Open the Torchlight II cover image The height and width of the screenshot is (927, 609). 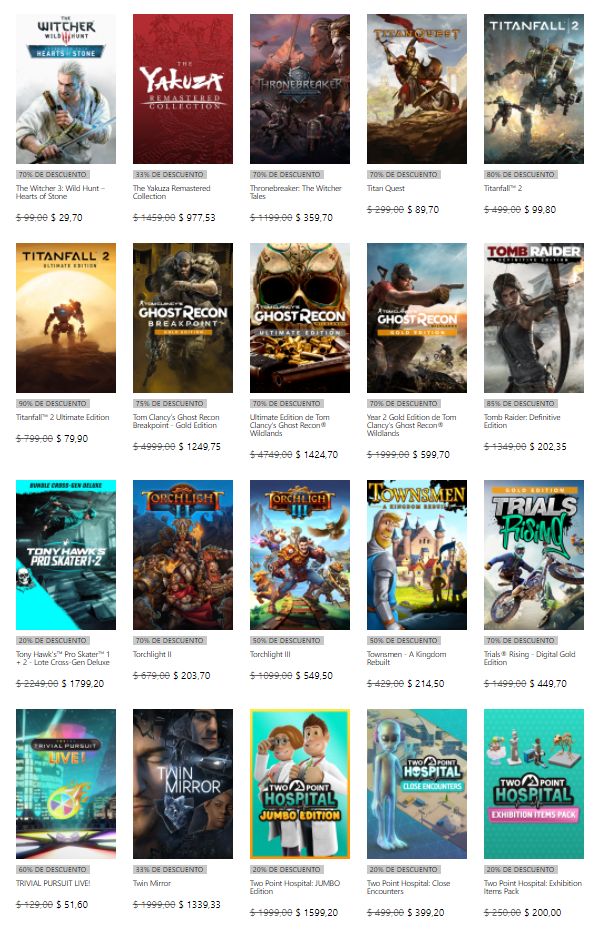click(183, 555)
